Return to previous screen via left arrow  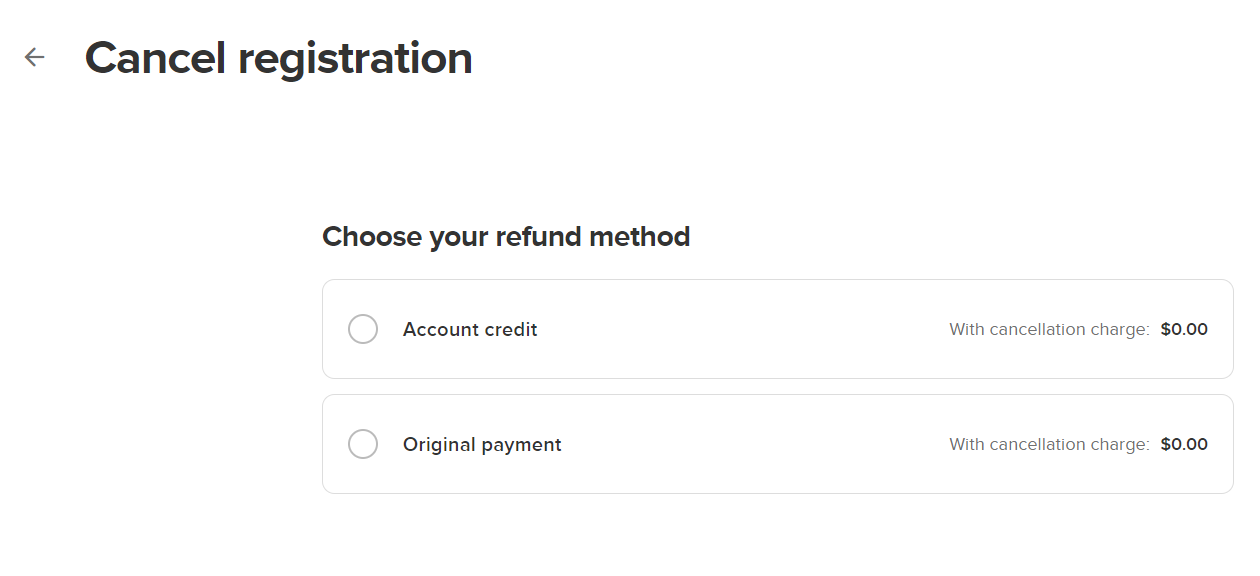click(x=35, y=57)
